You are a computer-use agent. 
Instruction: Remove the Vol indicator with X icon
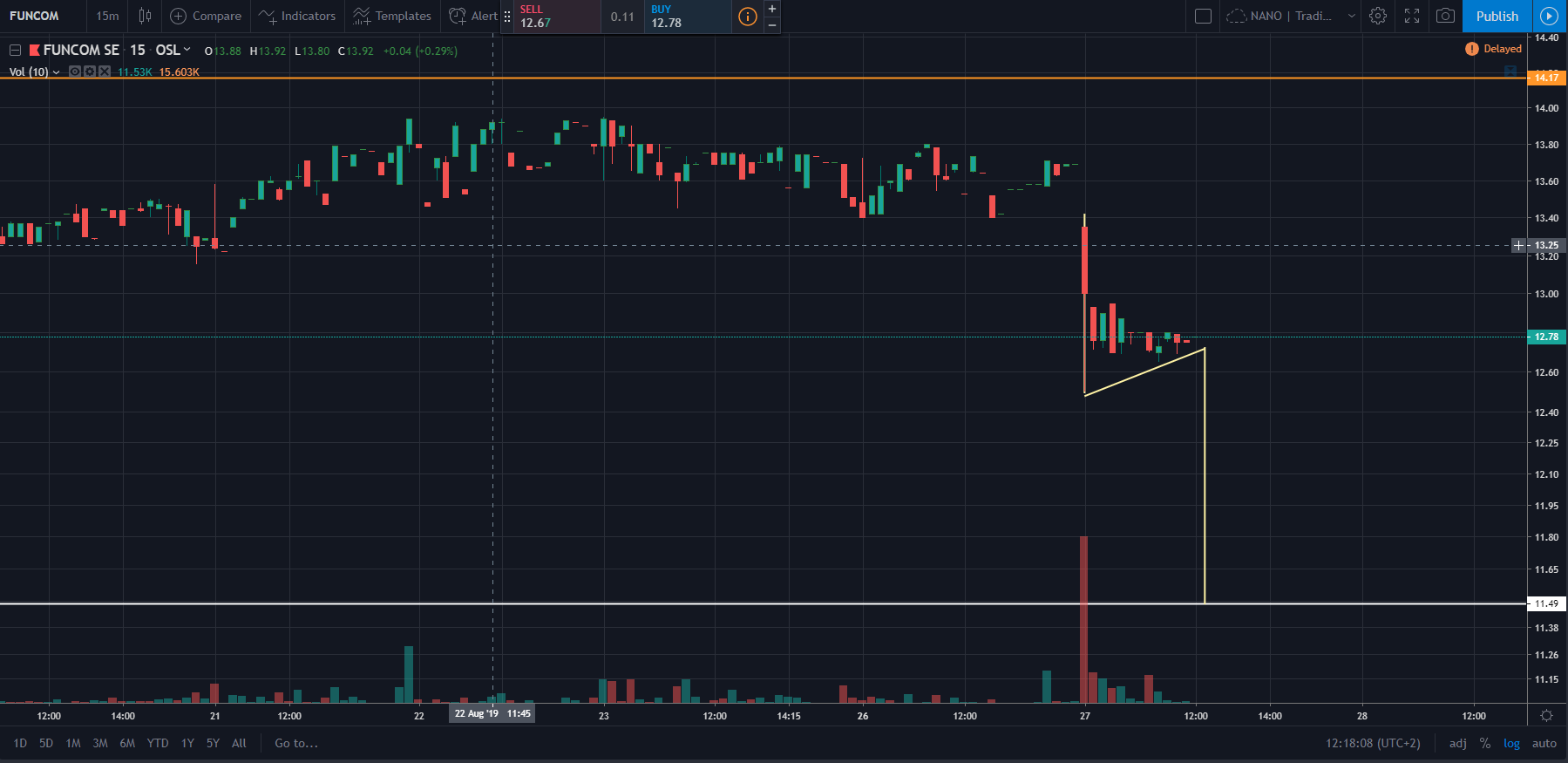click(105, 72)
